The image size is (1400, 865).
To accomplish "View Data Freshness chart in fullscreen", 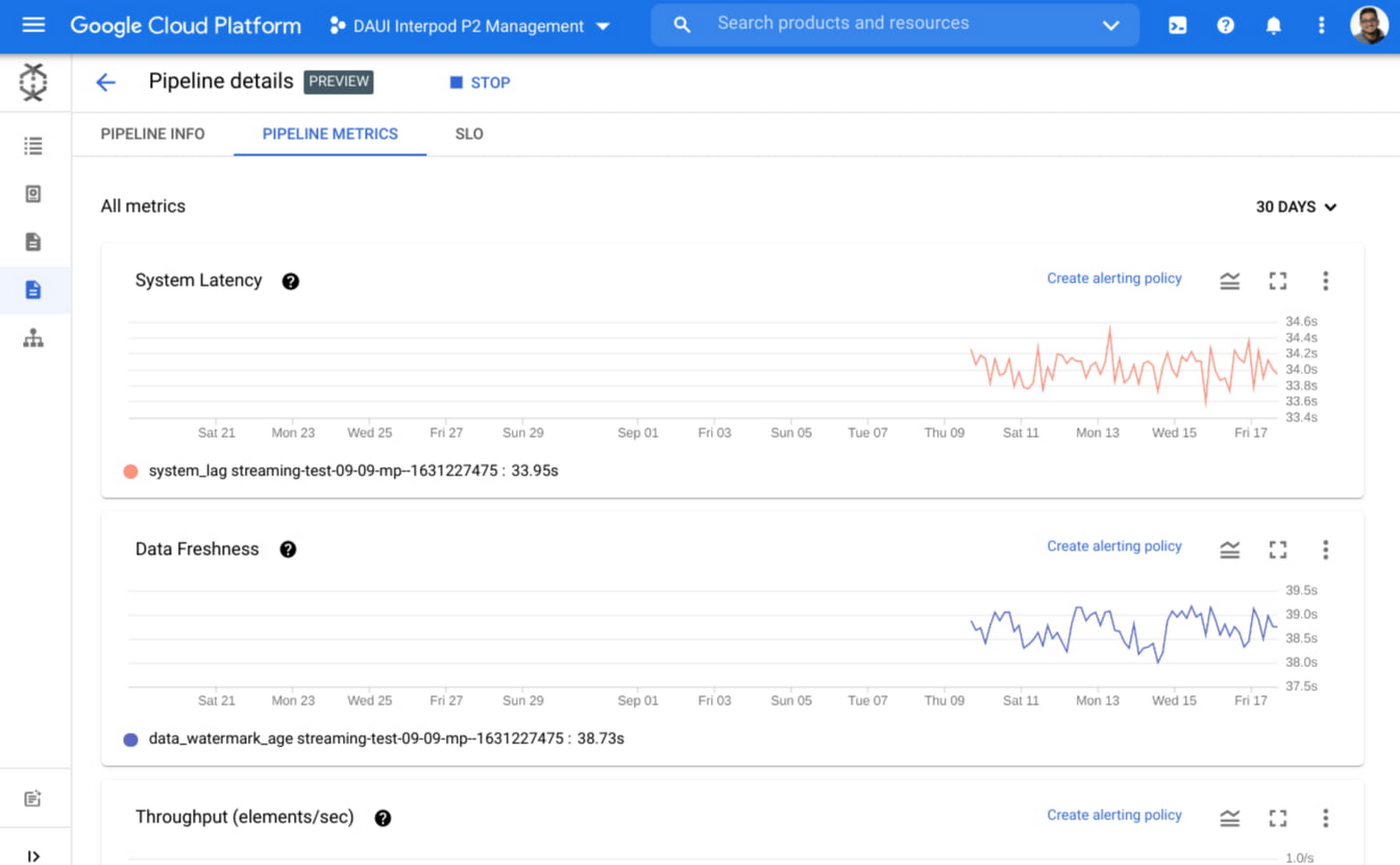I will click(x=1277, y=549).
